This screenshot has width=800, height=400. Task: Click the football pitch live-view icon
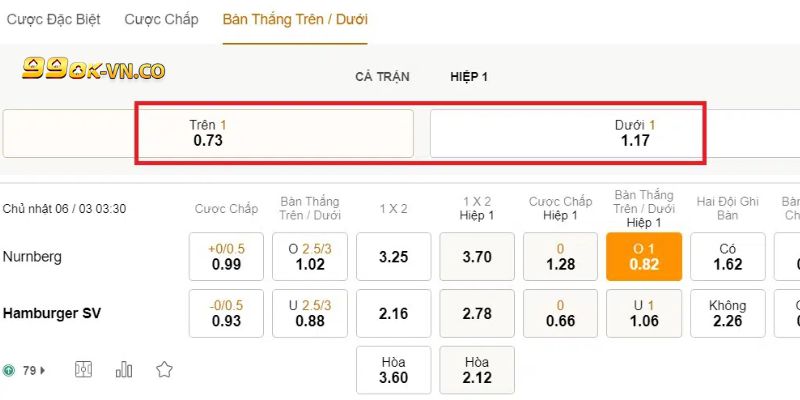tap(84, 370)
